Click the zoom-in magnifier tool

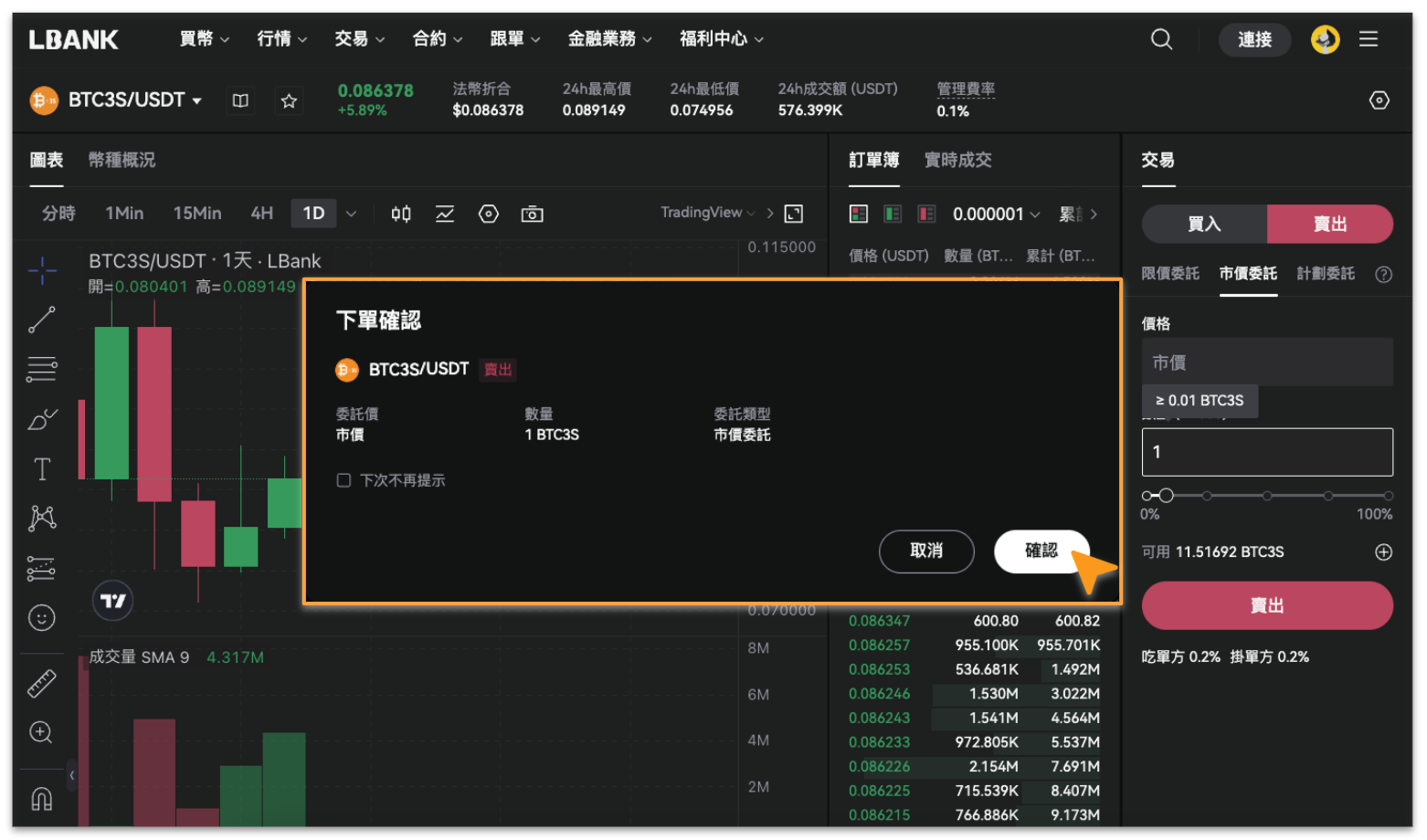coord(41,732)
